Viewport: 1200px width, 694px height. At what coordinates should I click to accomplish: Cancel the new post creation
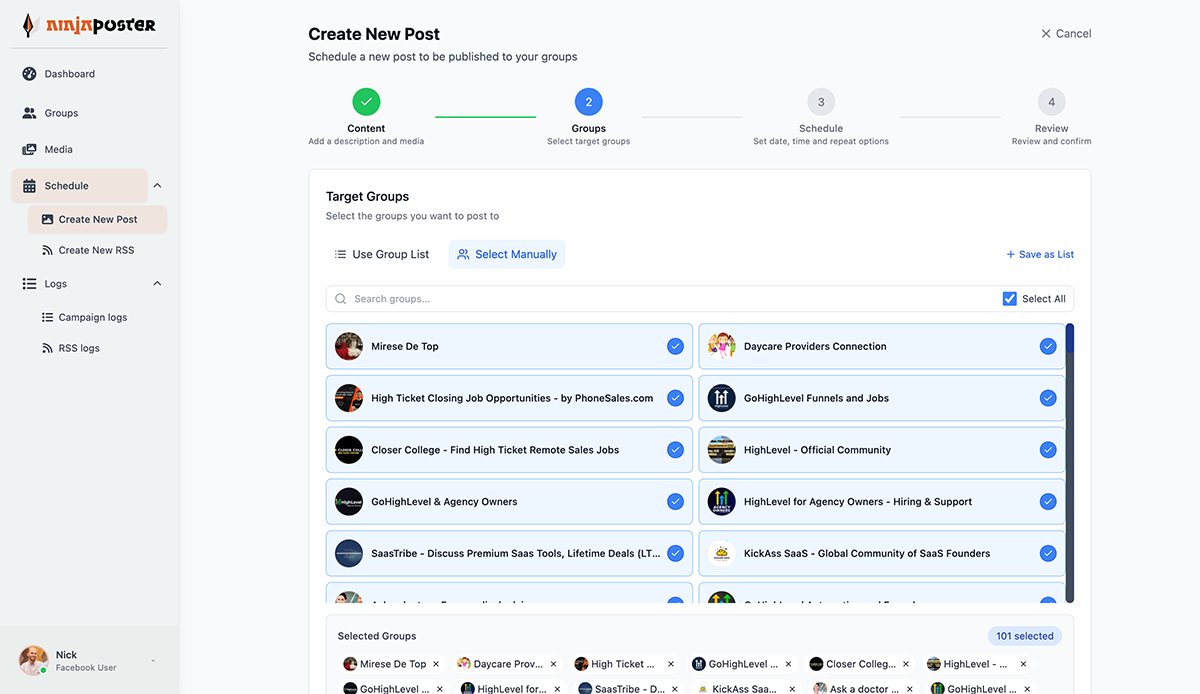[x=1066, y=33]
